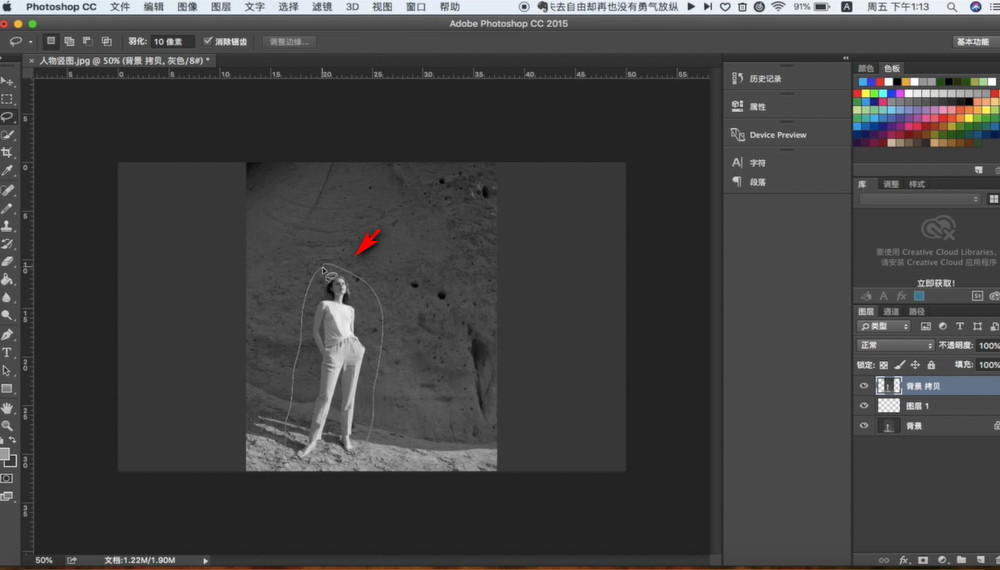Hide the 背景 拷贝 layer
Image resolution: width=1000 pixels, height=570 pixels.
point(864,386)
